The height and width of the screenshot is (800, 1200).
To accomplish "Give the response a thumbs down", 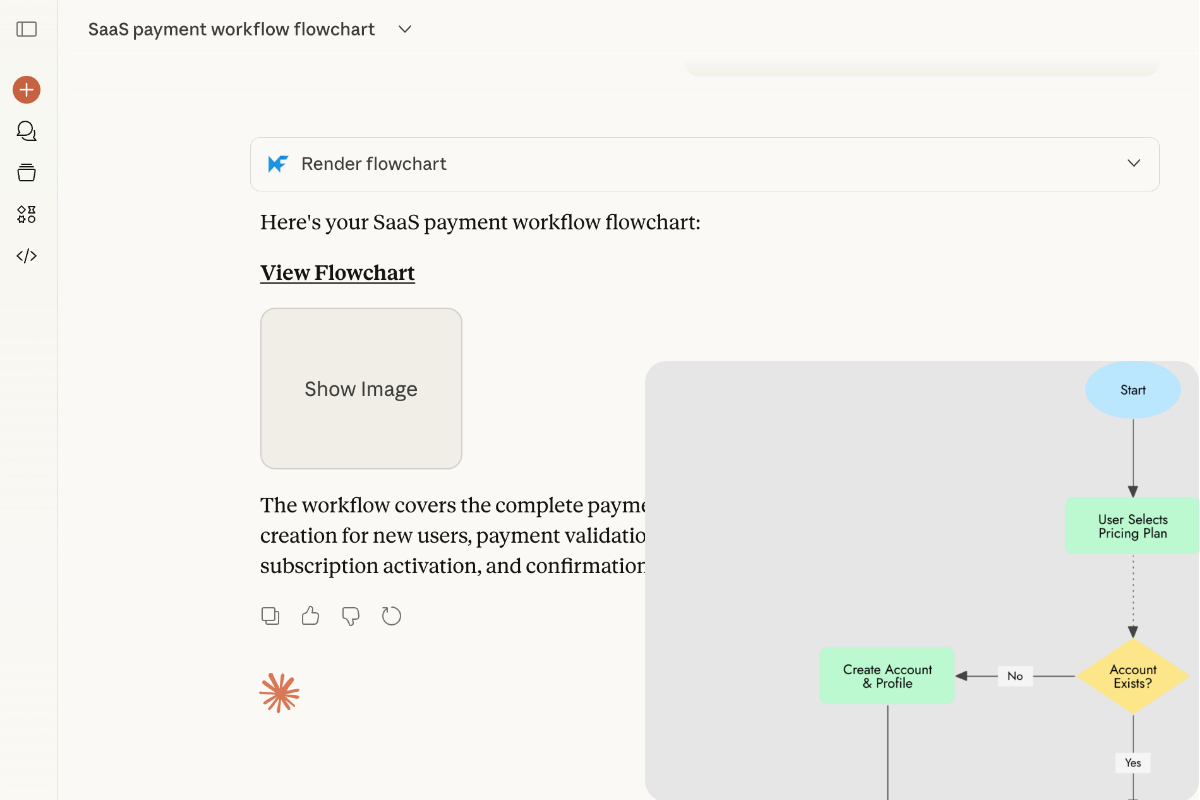I will tap(351, 616).
